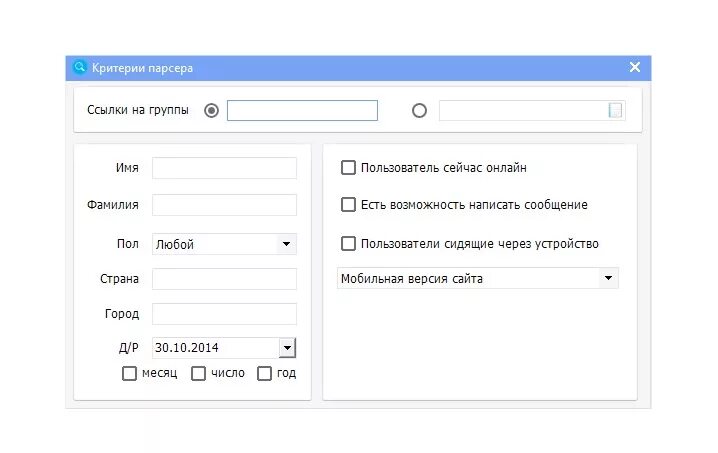This screenshot has height=453, width=718.
Task: Click the first group links text box
Action: (x=302, y=110)
